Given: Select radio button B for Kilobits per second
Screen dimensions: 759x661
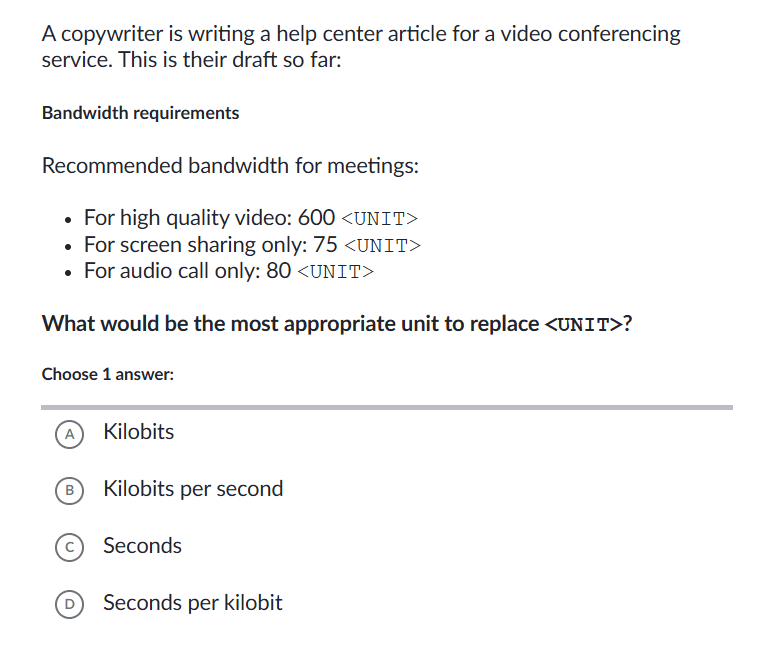Looking at the screenshot, I should click(x=69, y=490).
